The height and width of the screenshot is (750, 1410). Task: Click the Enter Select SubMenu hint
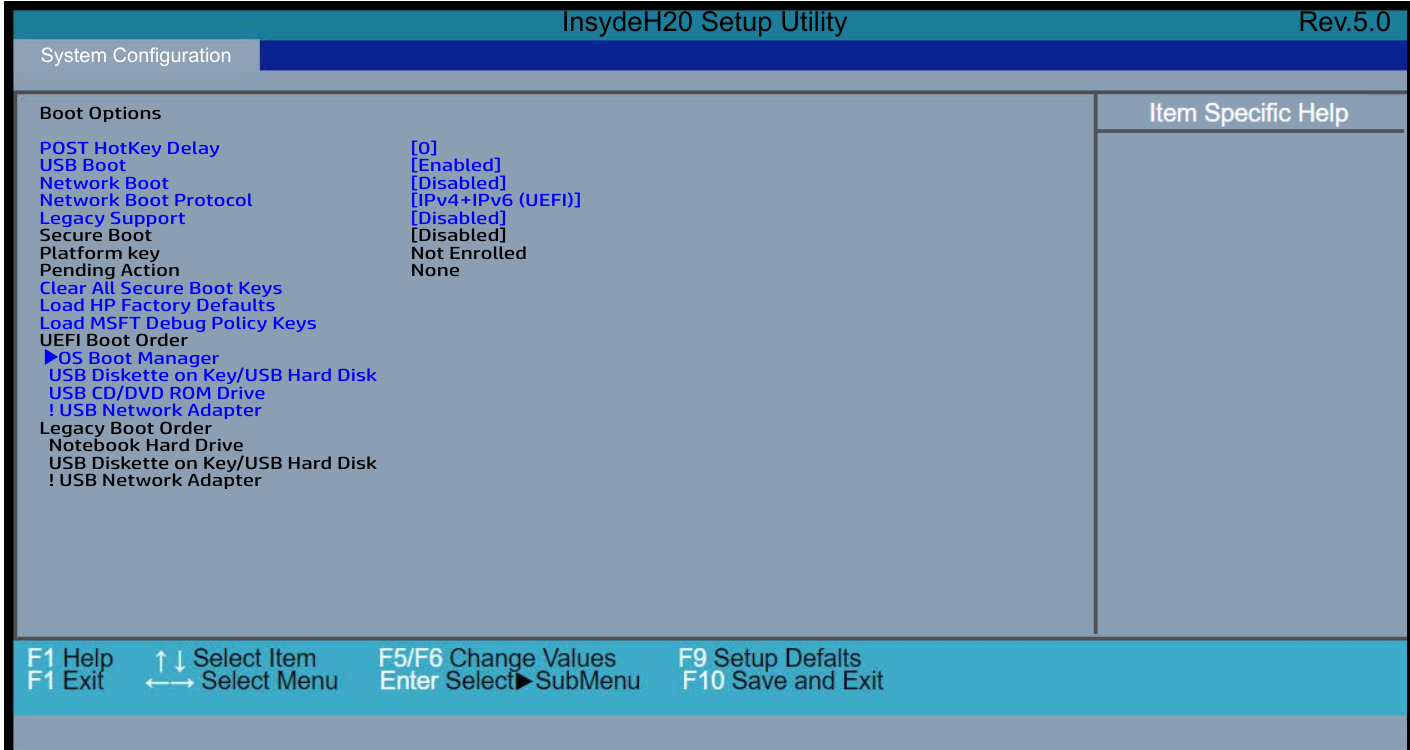pos(510,682)
